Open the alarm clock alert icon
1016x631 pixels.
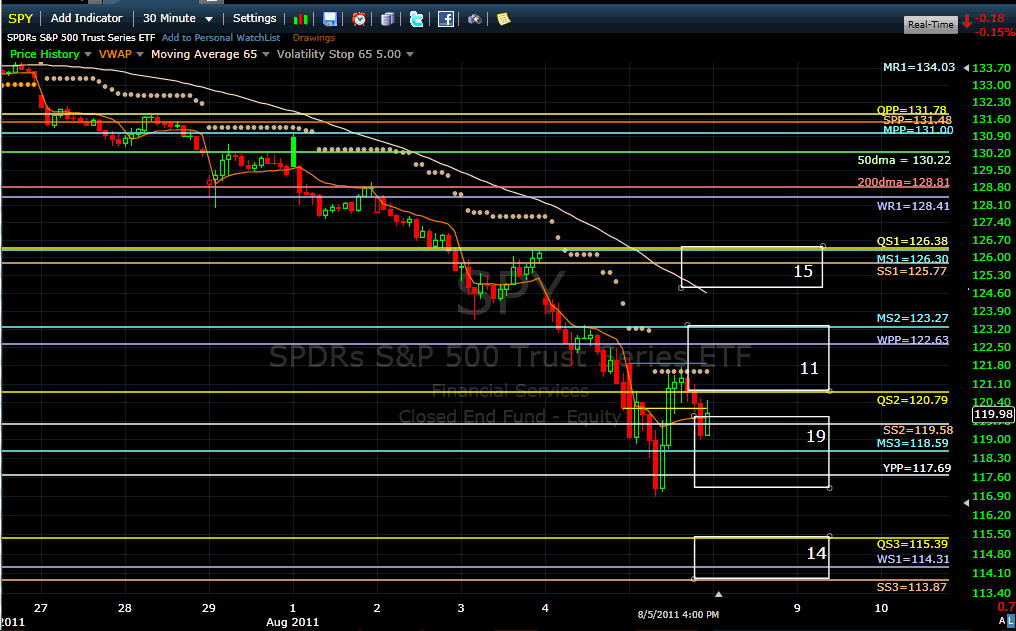(359, 19)
